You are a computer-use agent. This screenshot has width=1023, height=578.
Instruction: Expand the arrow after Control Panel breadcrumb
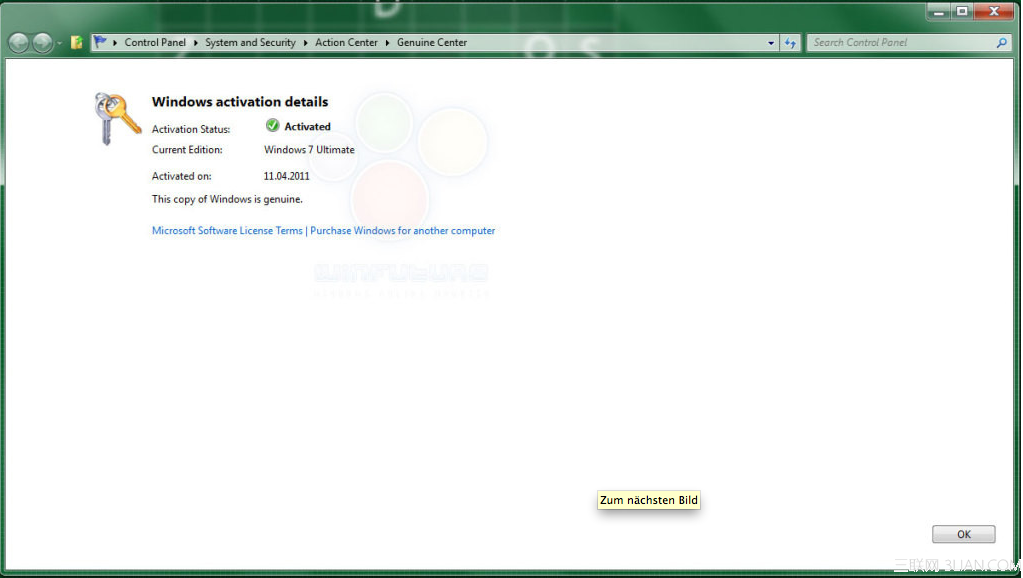(196, 43)
